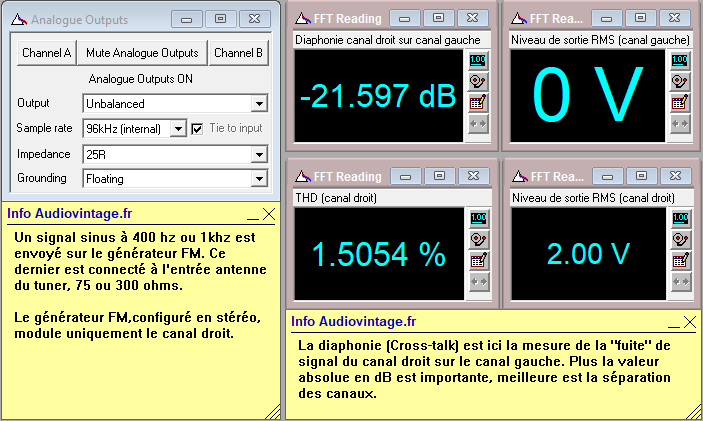
Task: Click the resize grip of left info note
Action: [273, 412]
